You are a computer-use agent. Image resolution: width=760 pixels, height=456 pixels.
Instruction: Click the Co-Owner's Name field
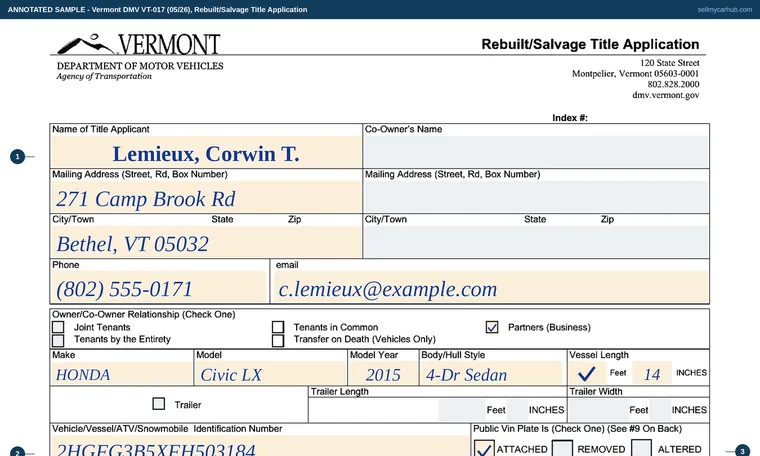[536, 152]
